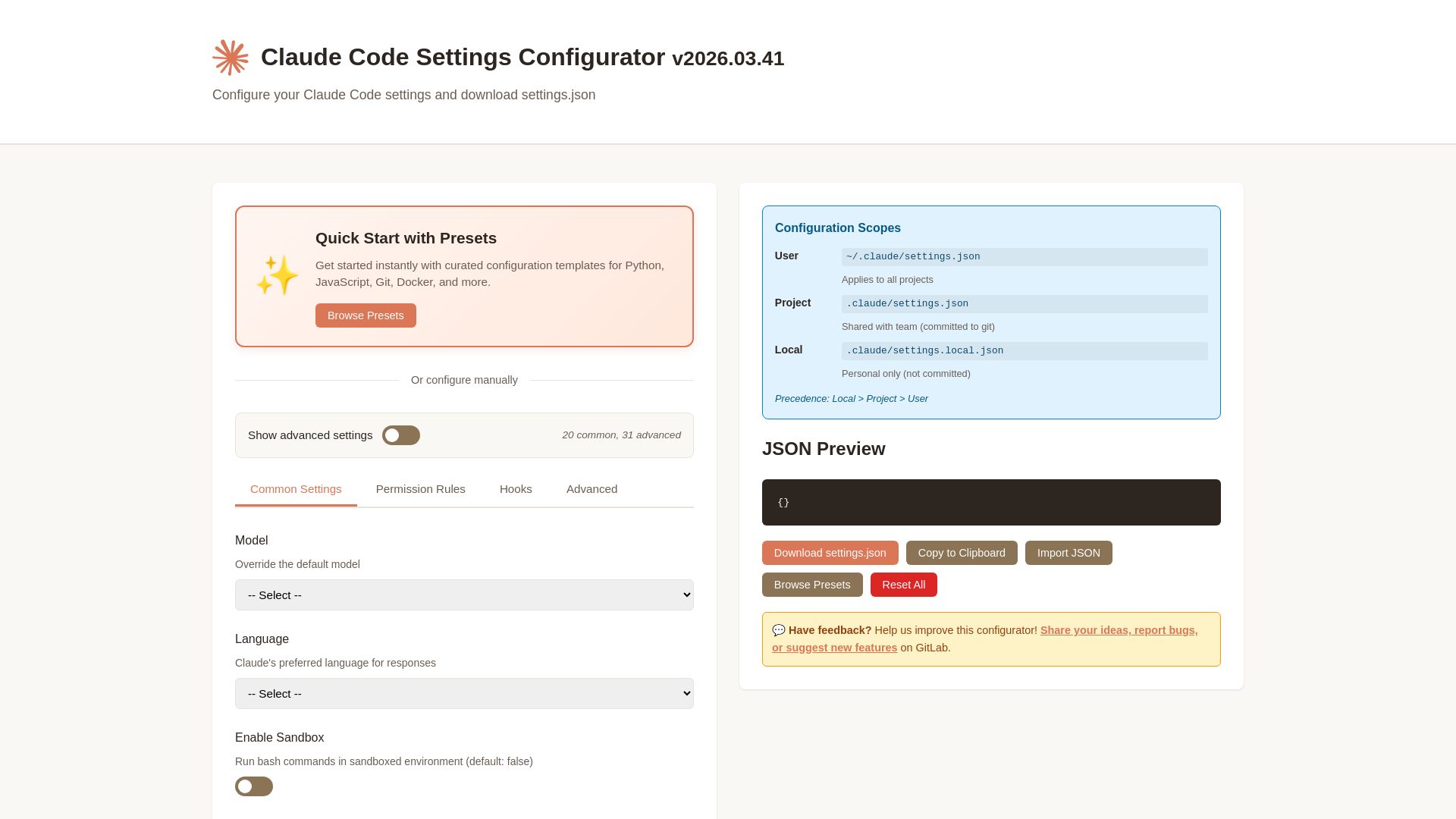Screen dimensions: 1456x819
Task: Click 'Personal only (not committed)' text
Action: [906, 374]
